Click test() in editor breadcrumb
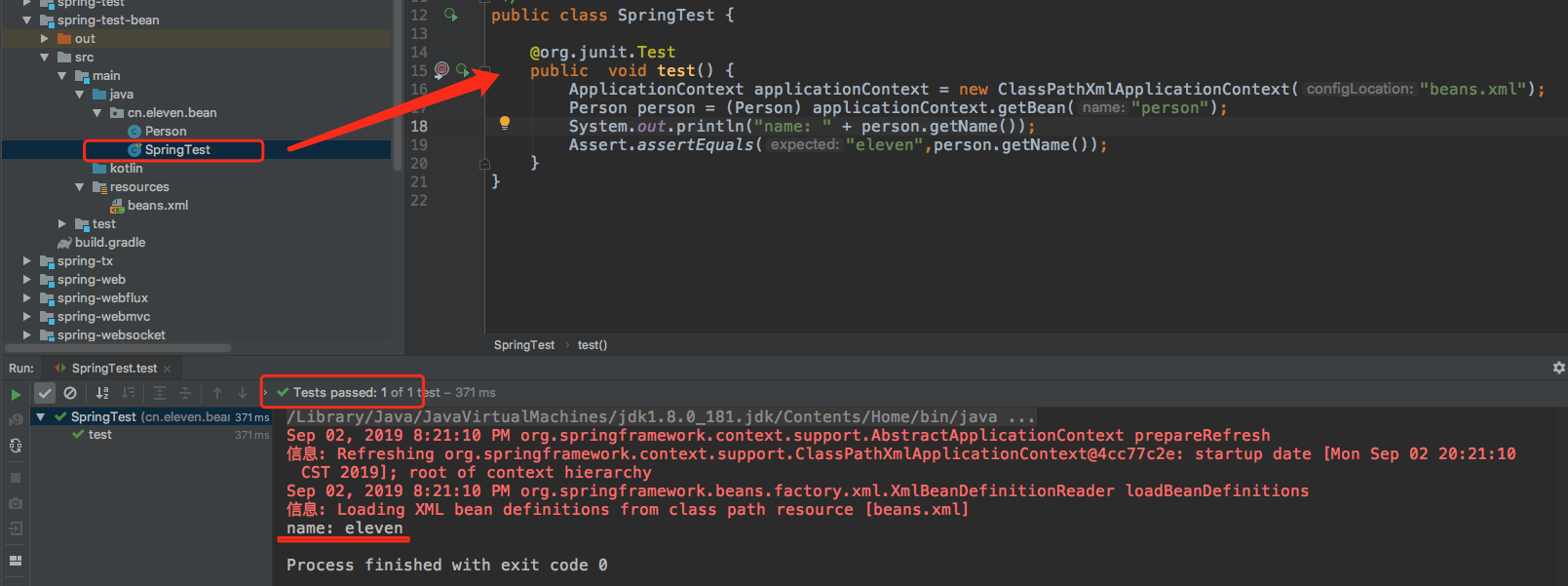 pos(593,345)
